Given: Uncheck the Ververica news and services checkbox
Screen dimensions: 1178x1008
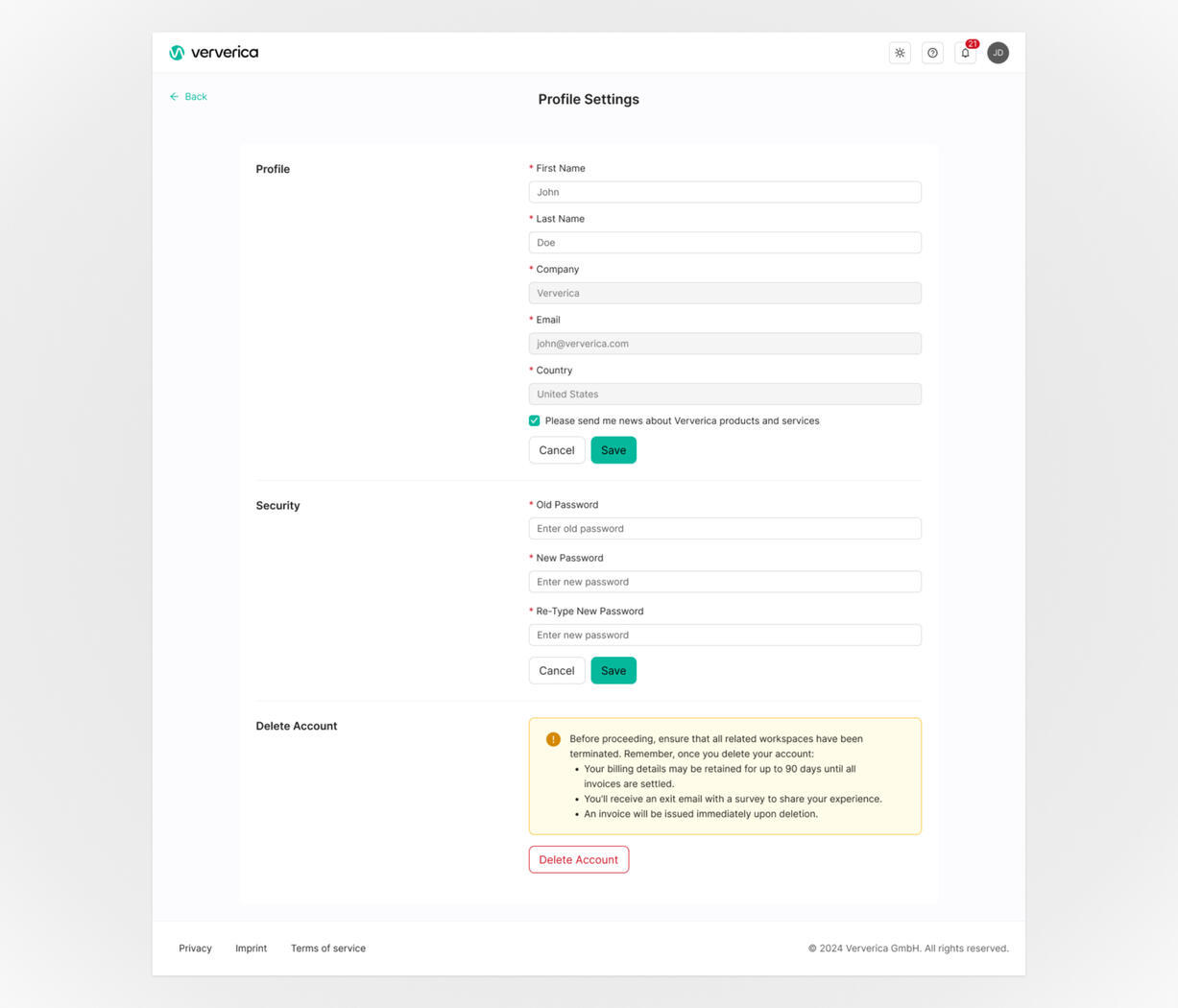Looking at the screenshot, I should (x=534, y=420).
